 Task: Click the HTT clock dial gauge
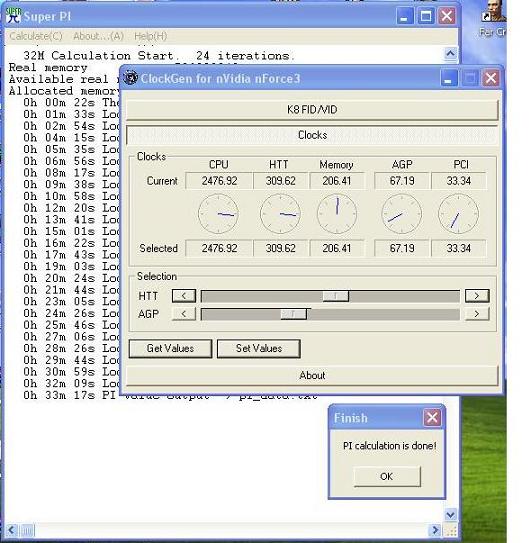[280, 214]
